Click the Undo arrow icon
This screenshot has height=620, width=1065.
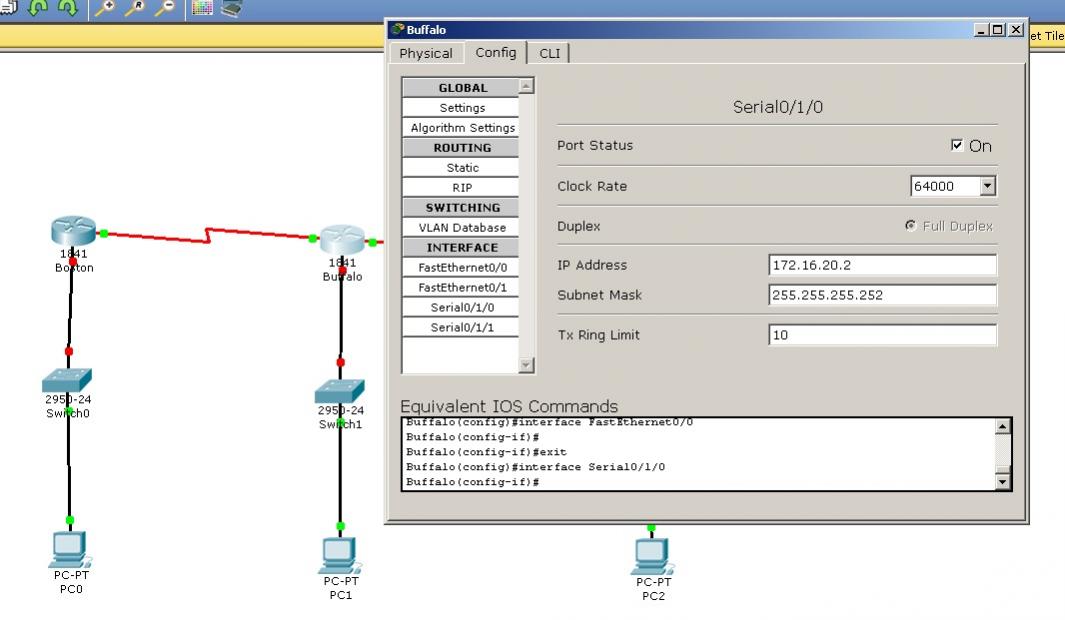coord(39,9)
